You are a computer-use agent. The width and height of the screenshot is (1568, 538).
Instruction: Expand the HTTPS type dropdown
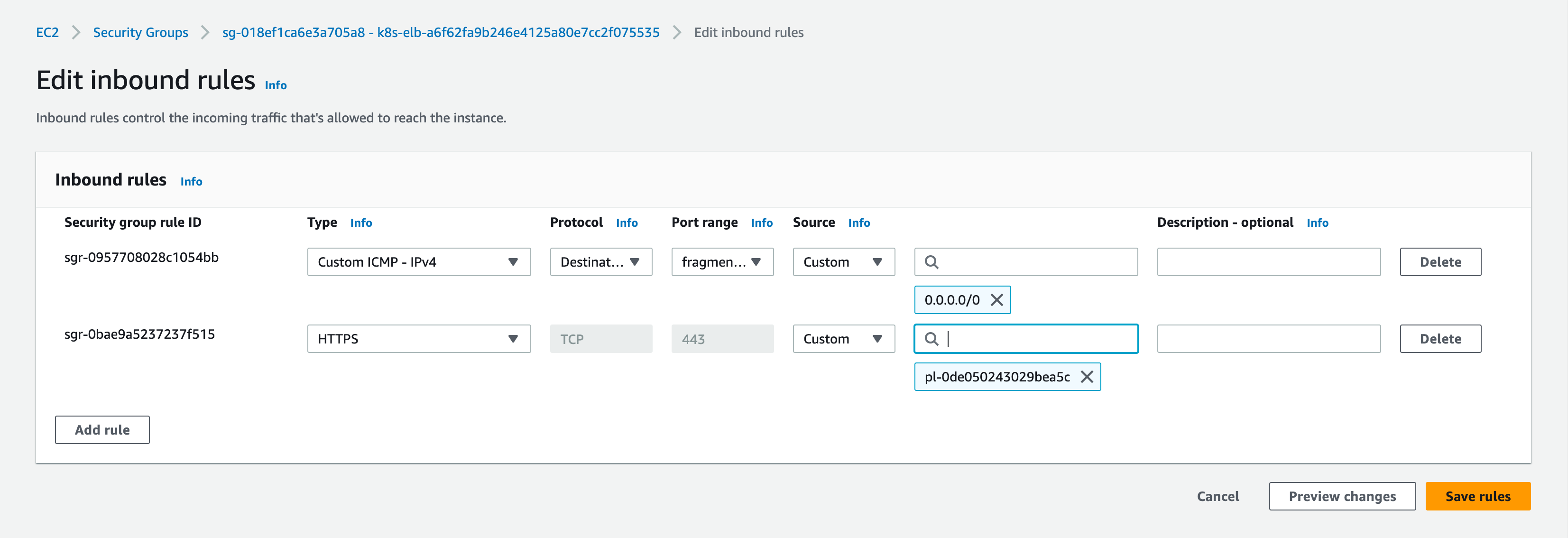[x=418, y=338]
